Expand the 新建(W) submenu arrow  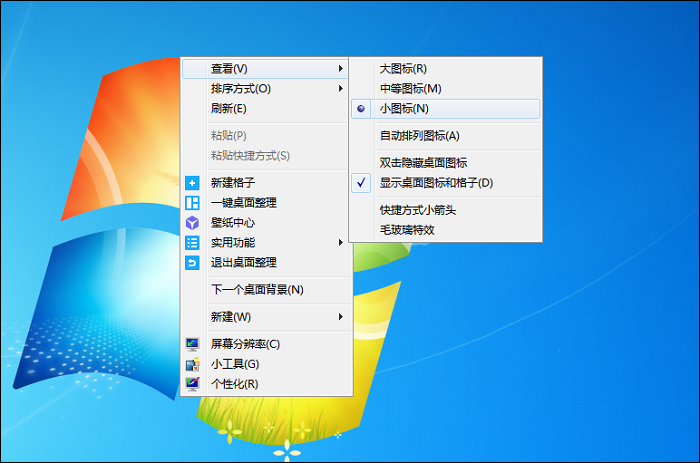pyautogui.click(x=341, y=317)
